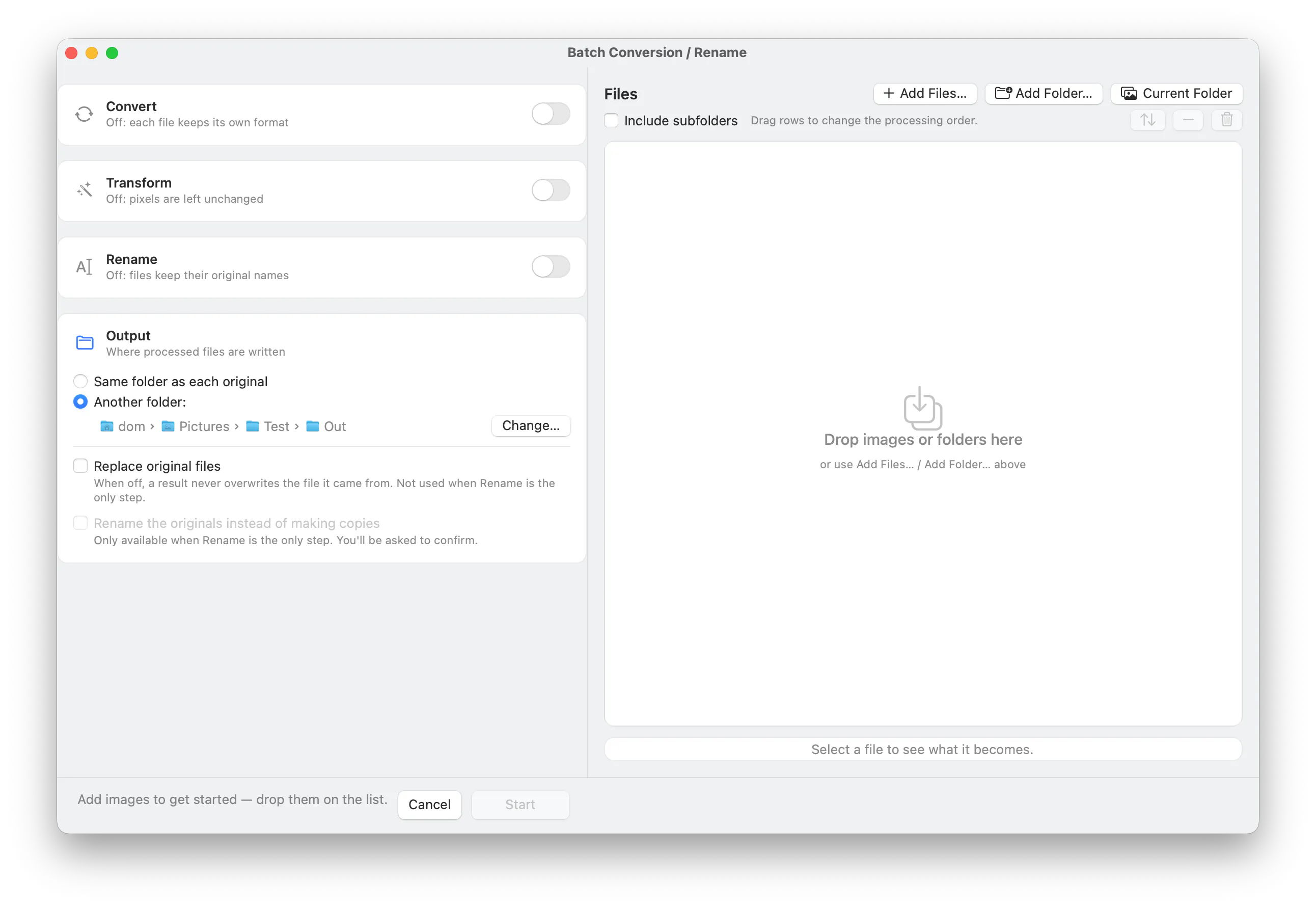Click the blue Output folder icon
Screen dimensions: 1316x909
click(x=85, y=342)
